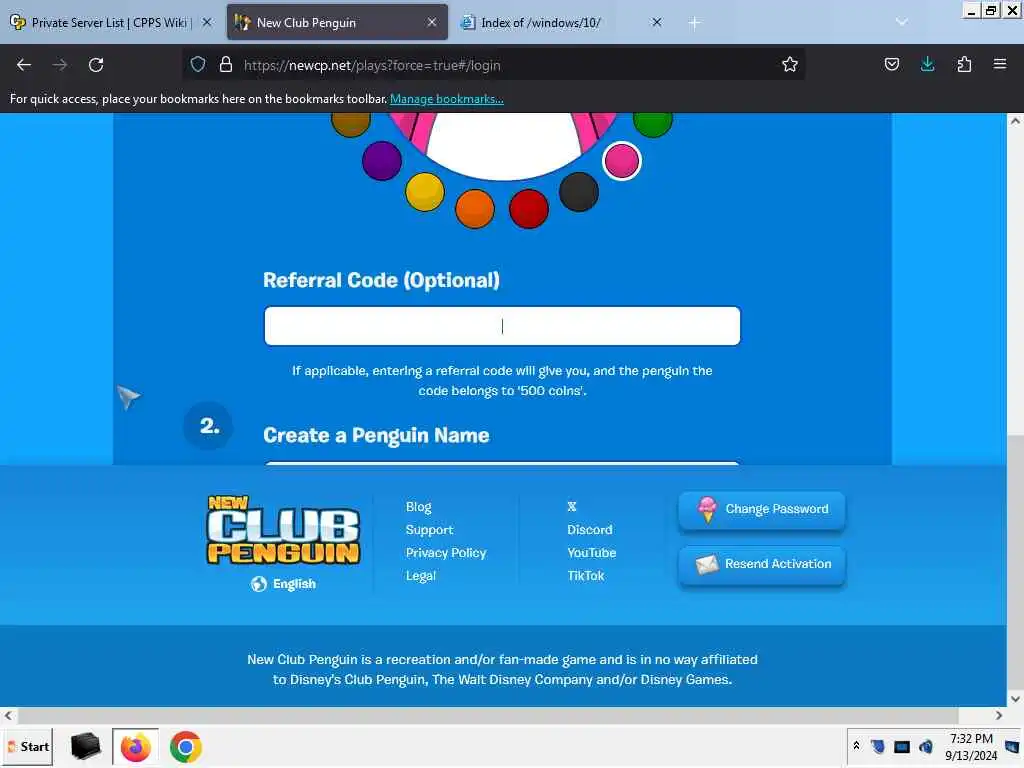Switch to Firefox in the taskbar

(135, 746)
